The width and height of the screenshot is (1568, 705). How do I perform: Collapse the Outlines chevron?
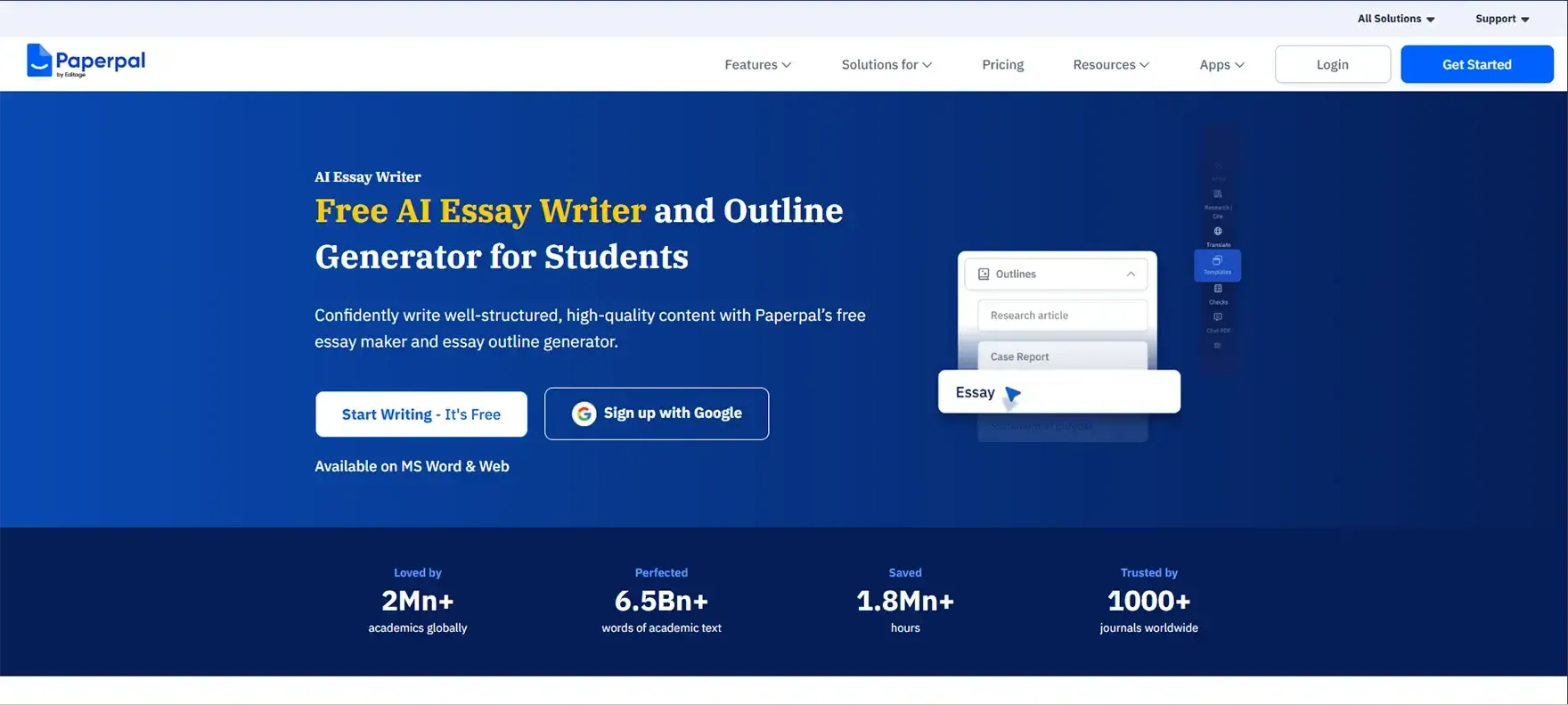[x=1131, y=275]
